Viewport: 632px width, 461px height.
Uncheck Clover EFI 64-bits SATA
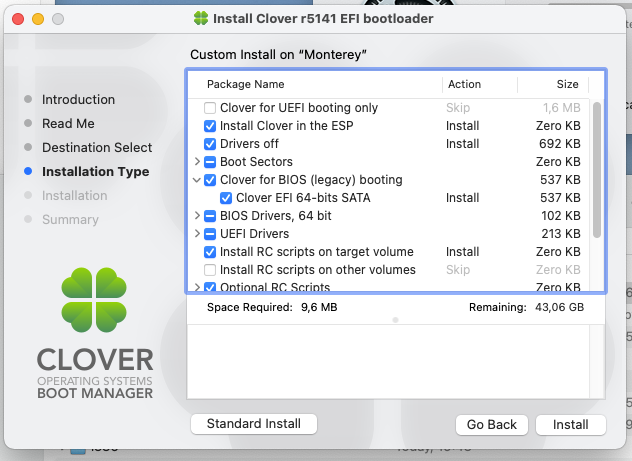226,198
